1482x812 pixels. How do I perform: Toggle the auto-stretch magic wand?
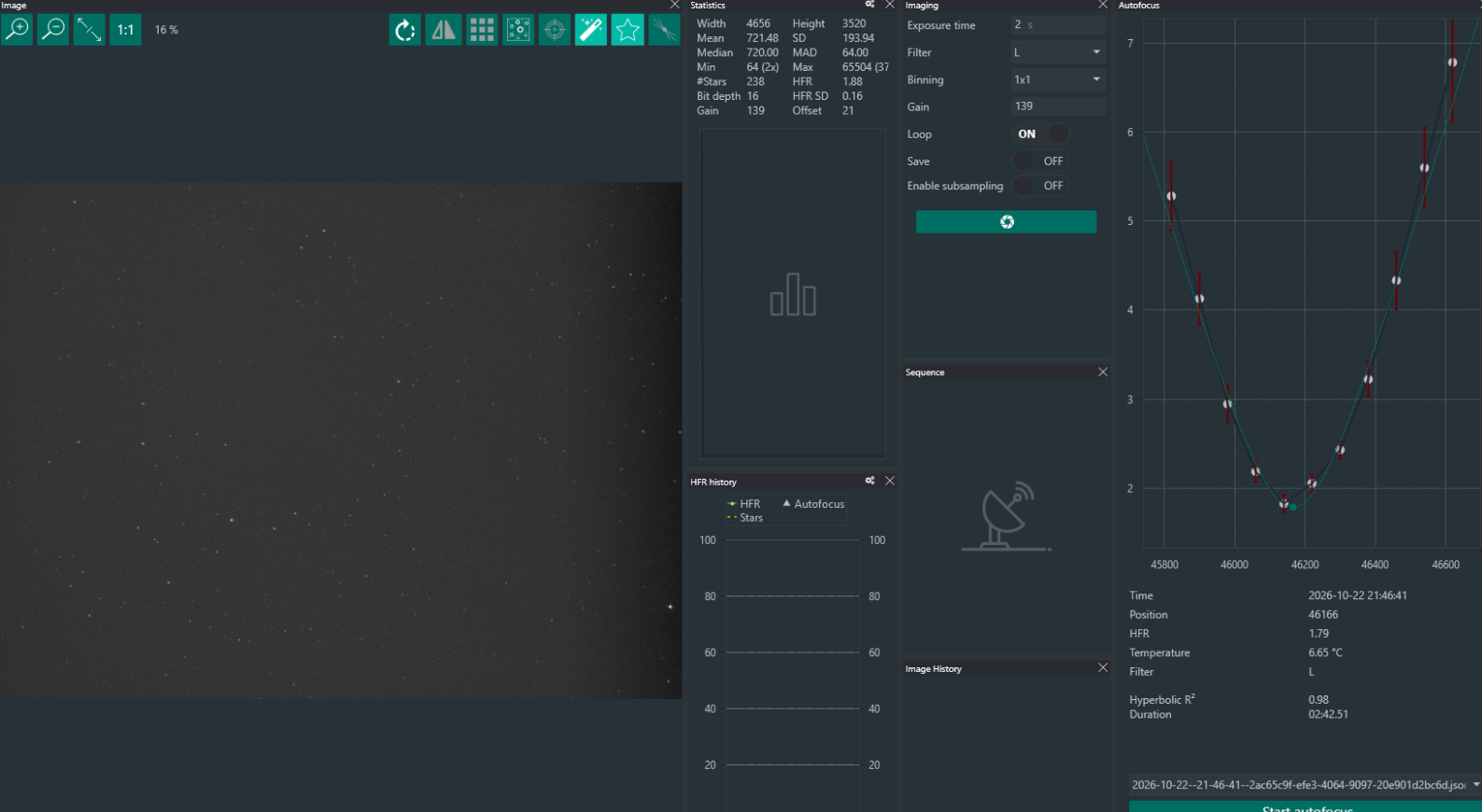point(591,30)
